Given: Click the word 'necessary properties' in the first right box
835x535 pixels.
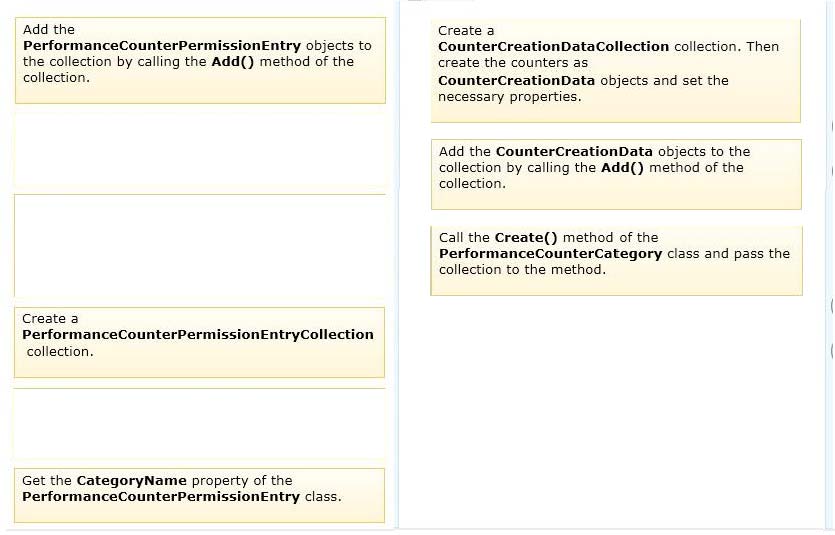Looking at the screenshot, I should click(x=510, y=97).
